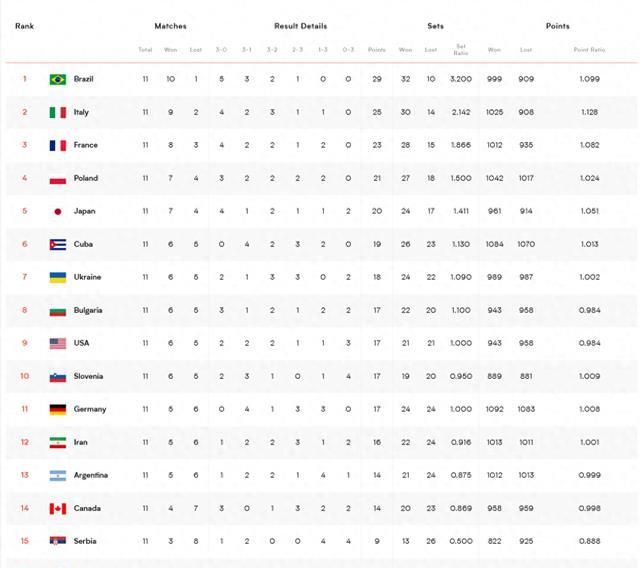The width and height of the screenshot is (640, 568).
Task: Click the France flag icon
Action: coord(58,145)
